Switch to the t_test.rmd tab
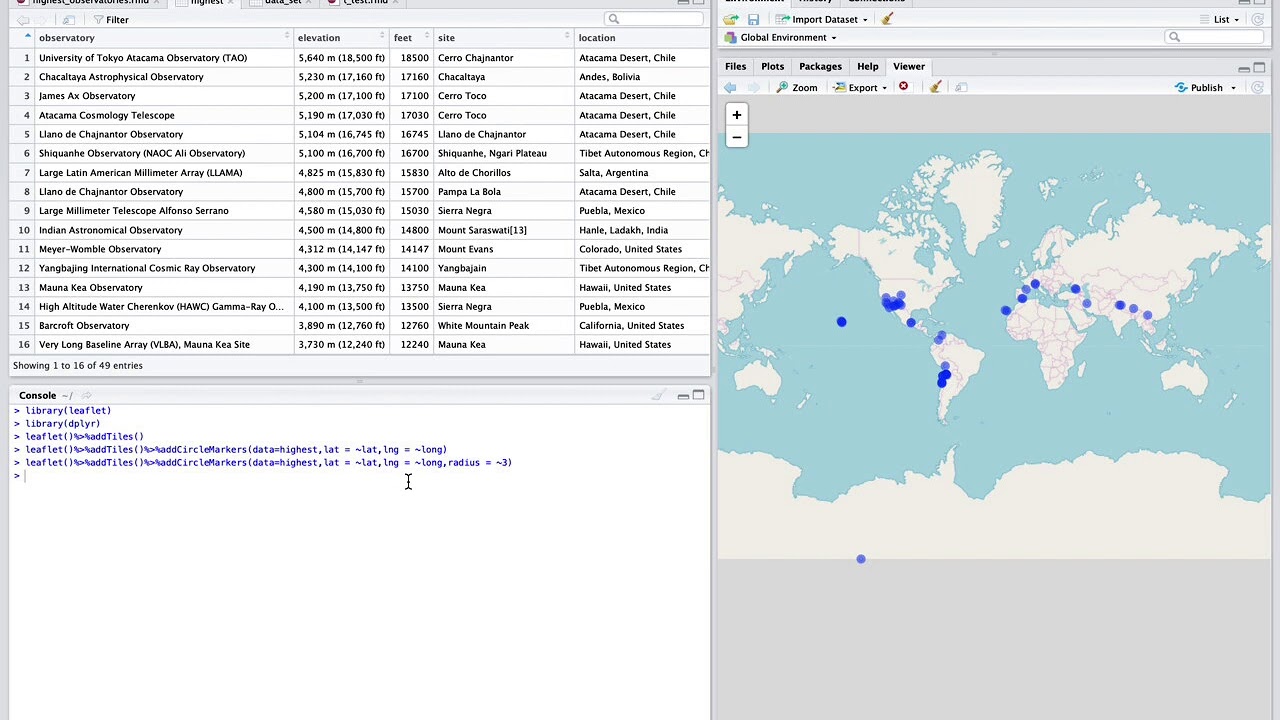 pyautogui.click(x=365, y=2)
